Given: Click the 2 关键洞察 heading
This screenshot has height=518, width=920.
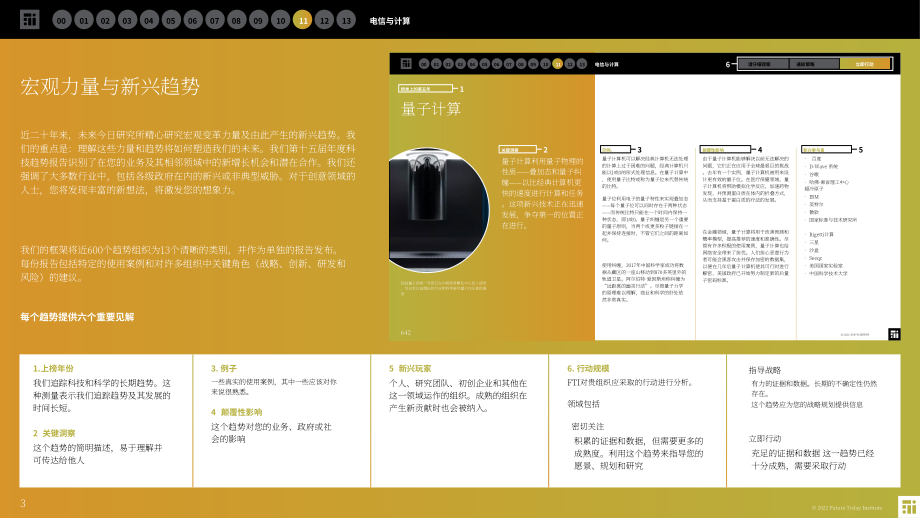Looking at the screenshot, I should (54, 433).
